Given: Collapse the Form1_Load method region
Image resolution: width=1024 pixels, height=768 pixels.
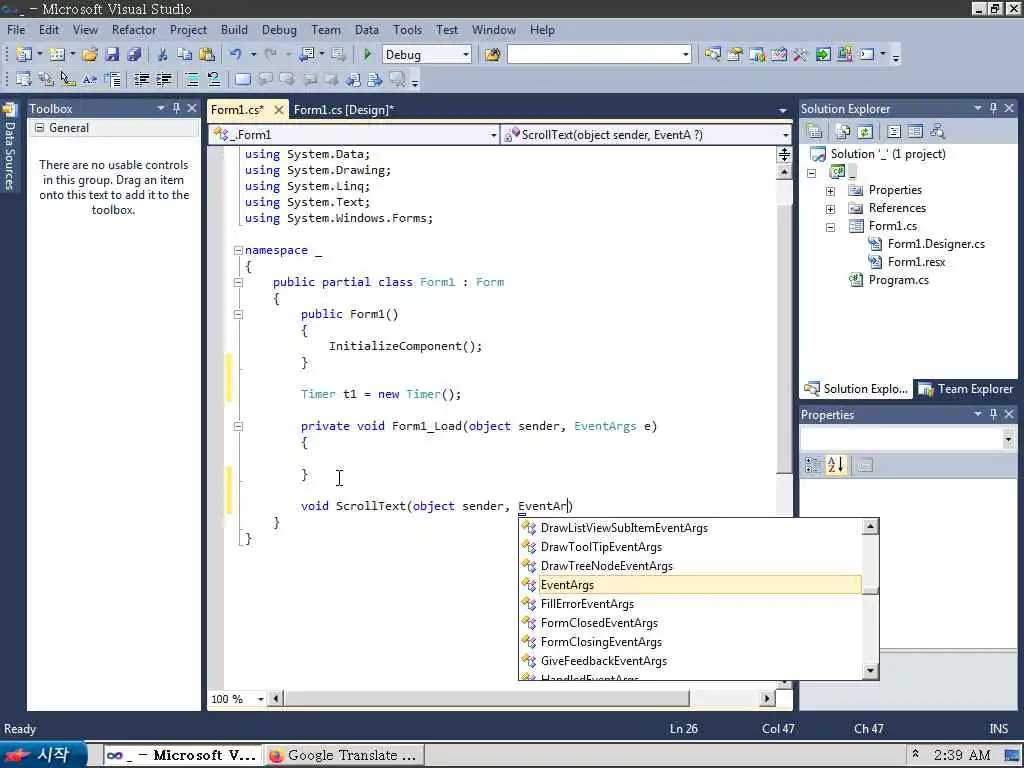Looking at the screenshot, I should [x=238, y=426].
